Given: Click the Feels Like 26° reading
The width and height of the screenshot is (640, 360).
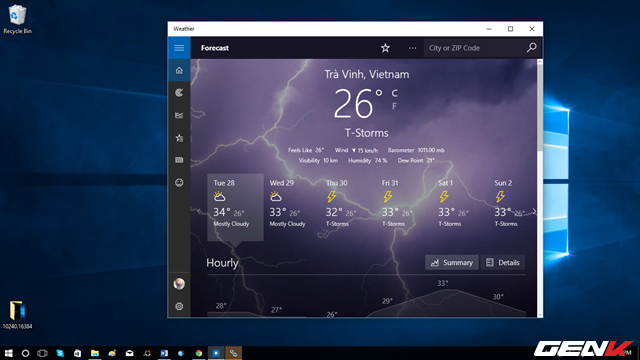Looking at the screenshot, I should coord(306,150).
